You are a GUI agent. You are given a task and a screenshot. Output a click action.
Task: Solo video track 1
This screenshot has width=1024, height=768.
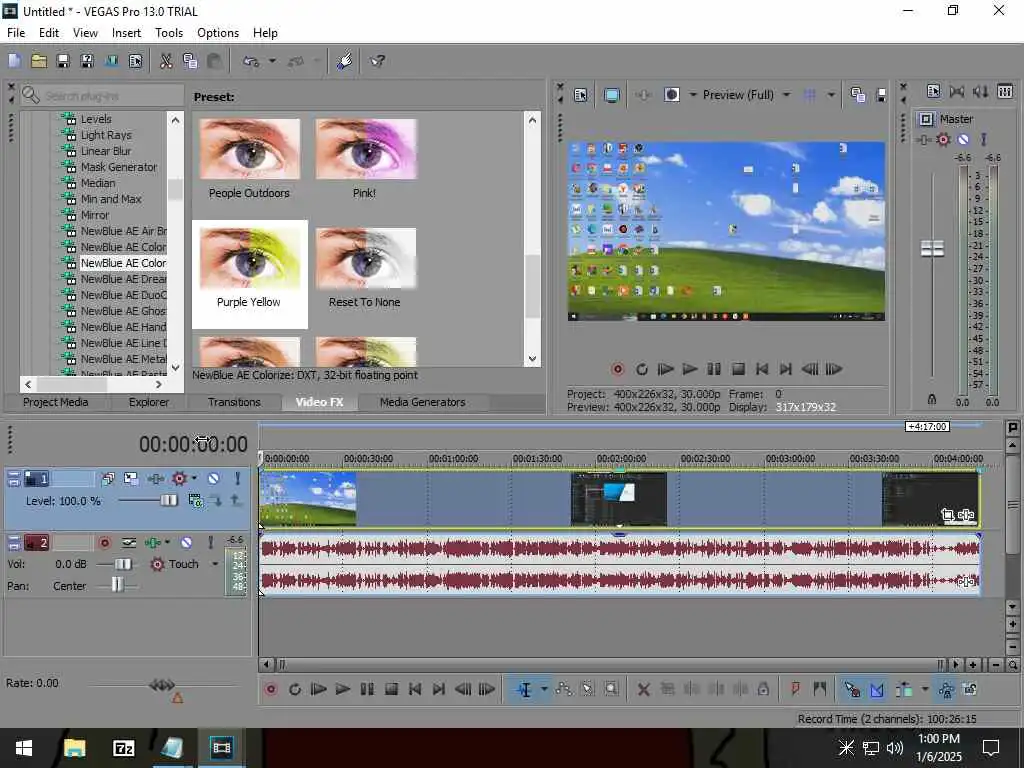(238, 479)
